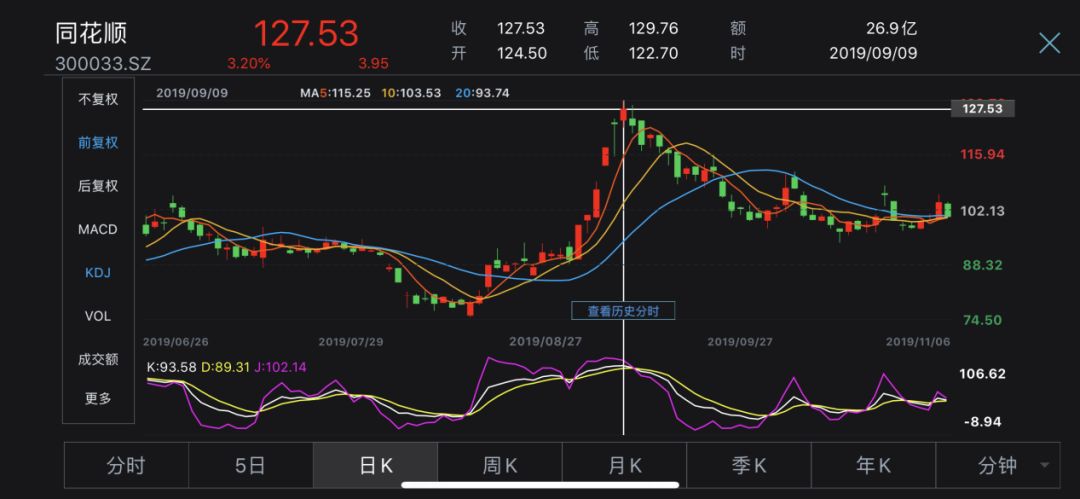Tap the D:89.31 indicator value

[225, 368]
